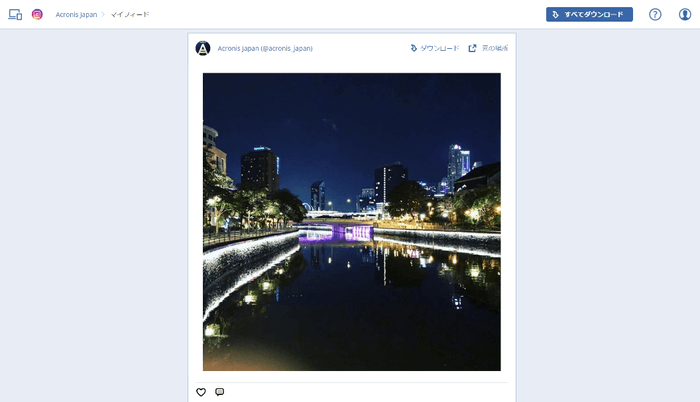
Task: Open the help question mark icon
Action: 655,14
